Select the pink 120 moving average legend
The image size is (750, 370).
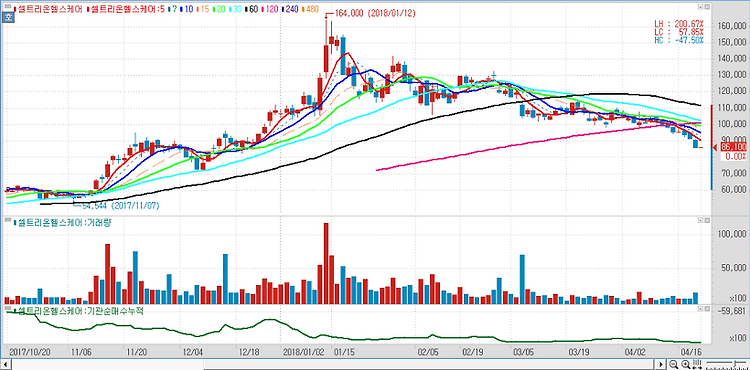tap(271, 9)
